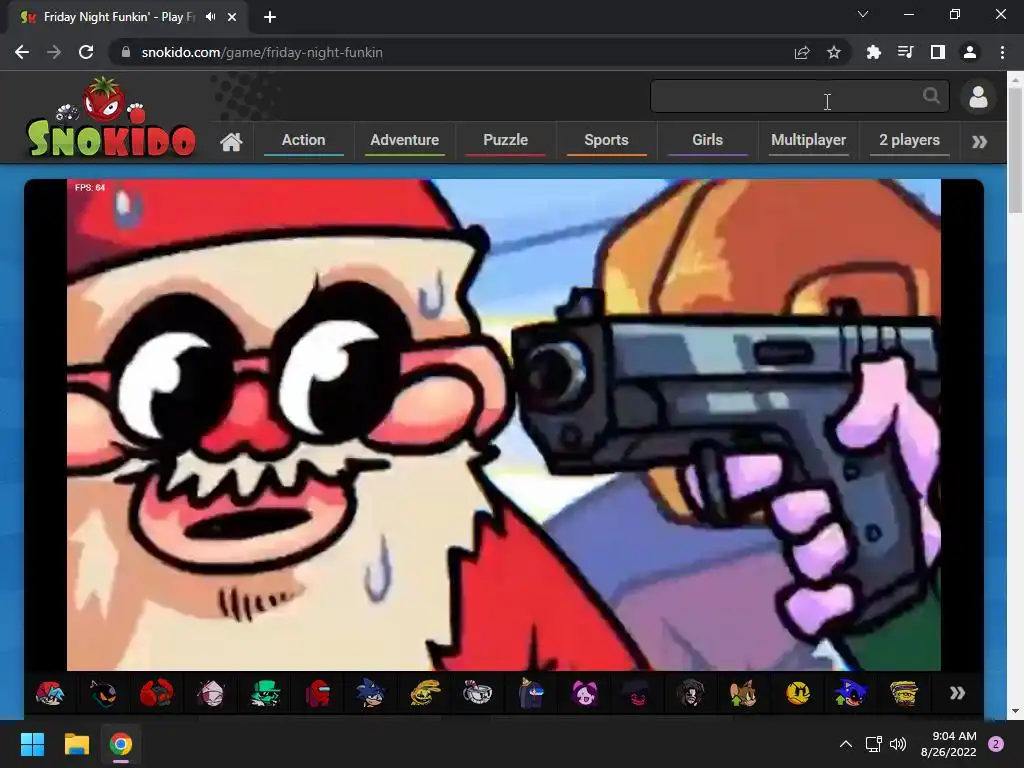
Task: Expand more categories with double chevron
Action: pyautogui.click(x=979, y=142)
